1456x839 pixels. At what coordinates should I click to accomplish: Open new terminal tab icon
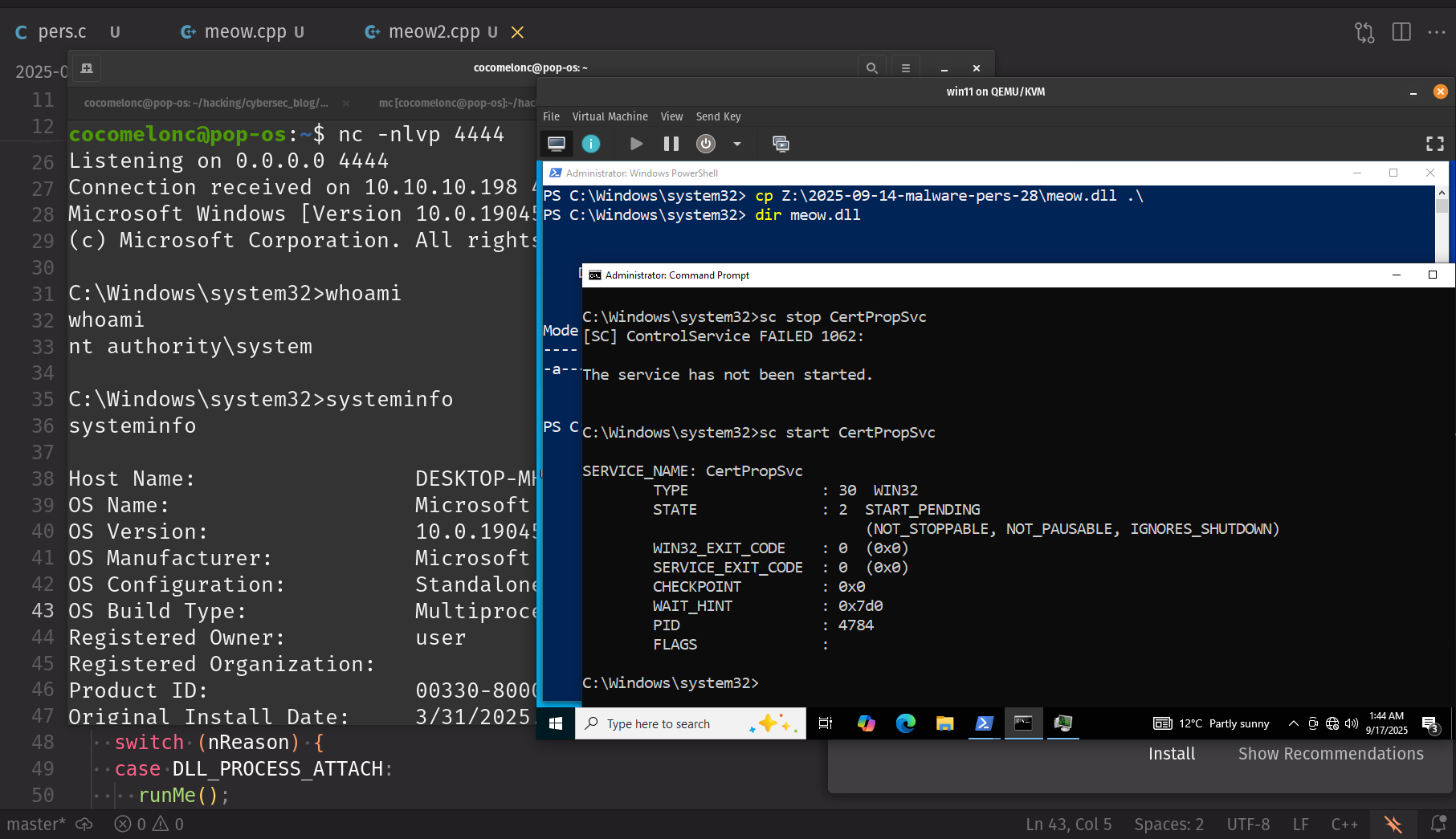click(x=87, y=68)
